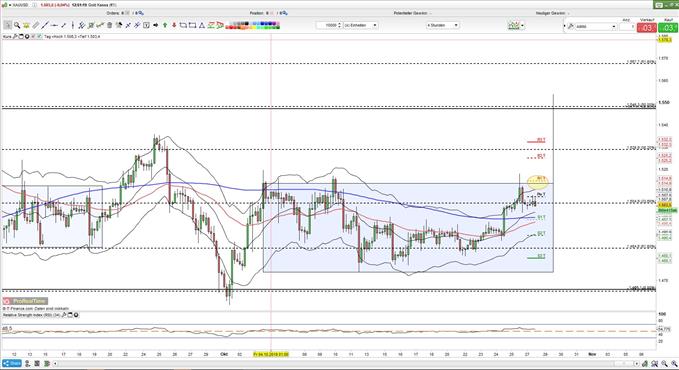Select the triangle drawing tool
This screenshot has width=679, height=370.
(x=201, y=25)
